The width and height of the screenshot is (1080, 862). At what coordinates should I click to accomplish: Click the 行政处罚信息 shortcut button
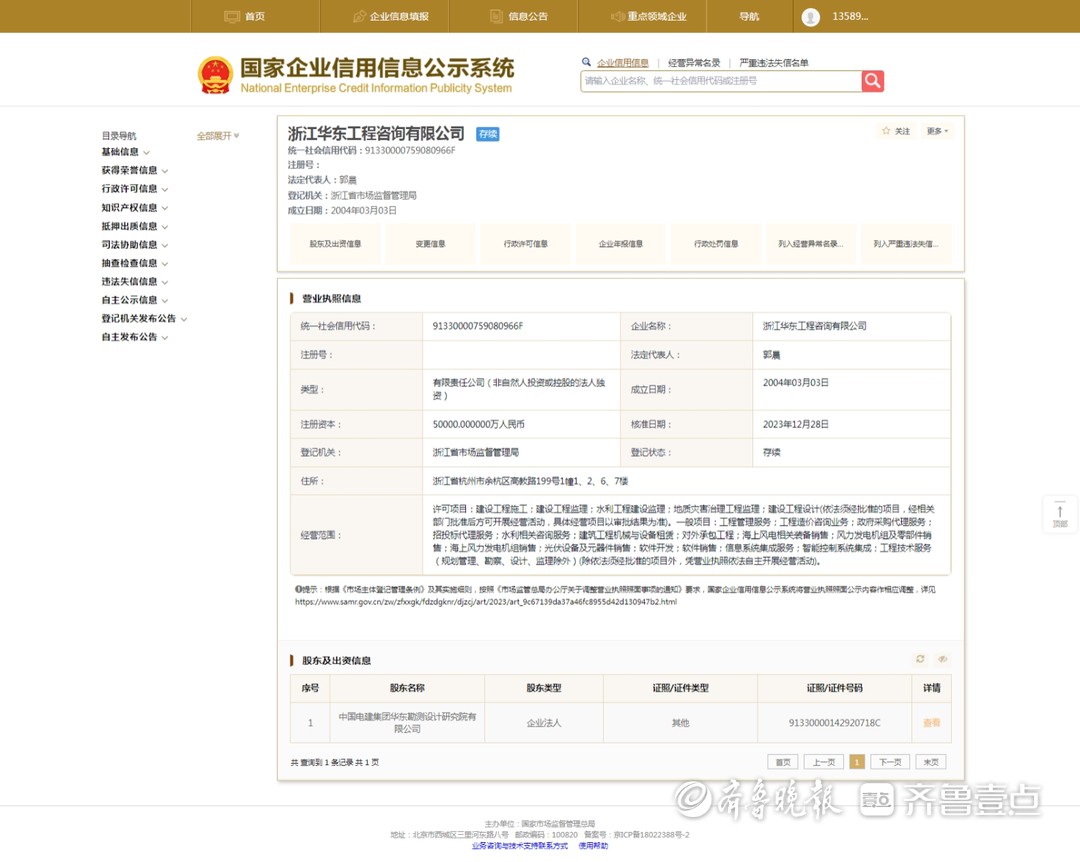(x=716, y=244)
